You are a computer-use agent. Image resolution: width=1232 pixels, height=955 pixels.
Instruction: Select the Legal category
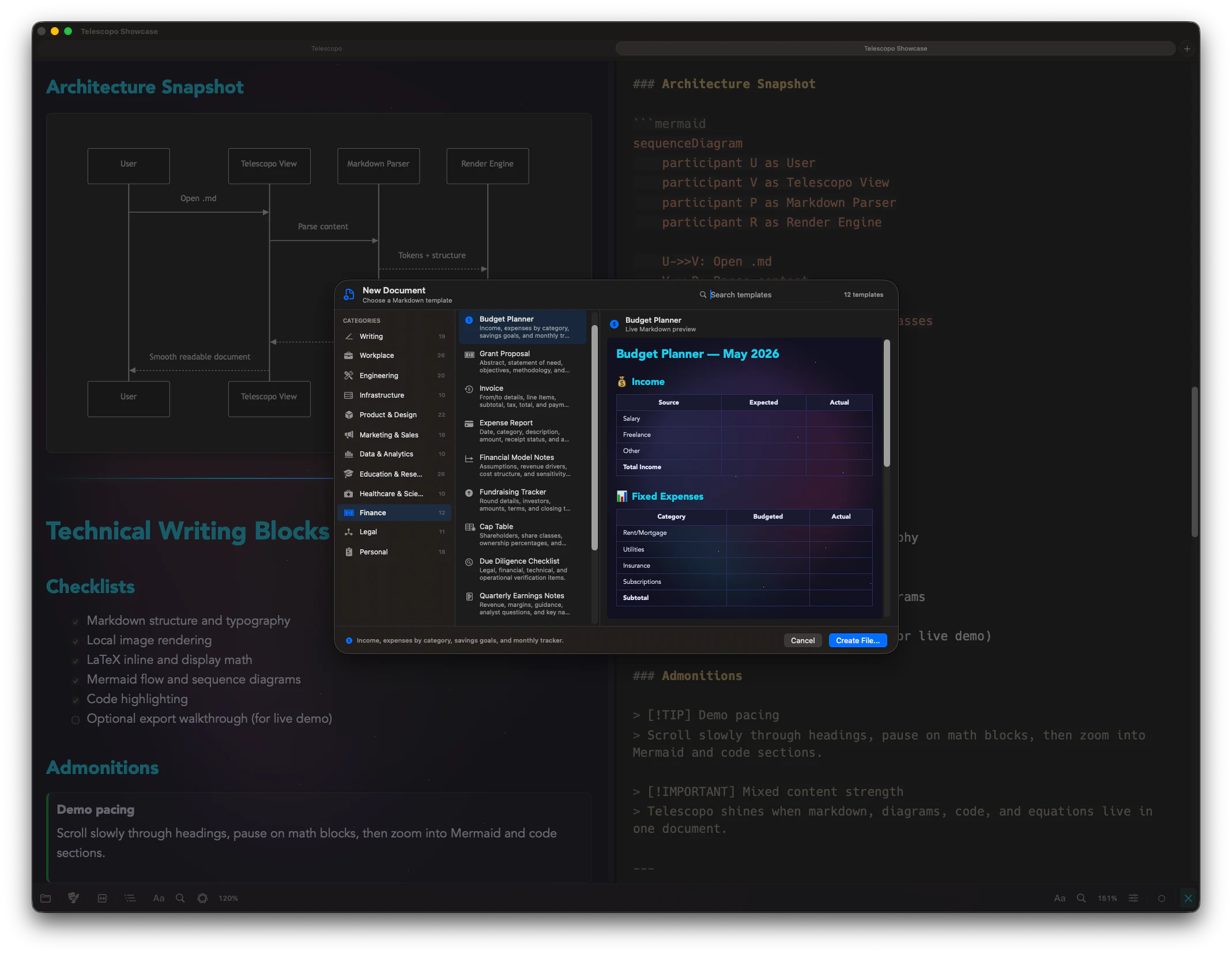pos(394,532)
